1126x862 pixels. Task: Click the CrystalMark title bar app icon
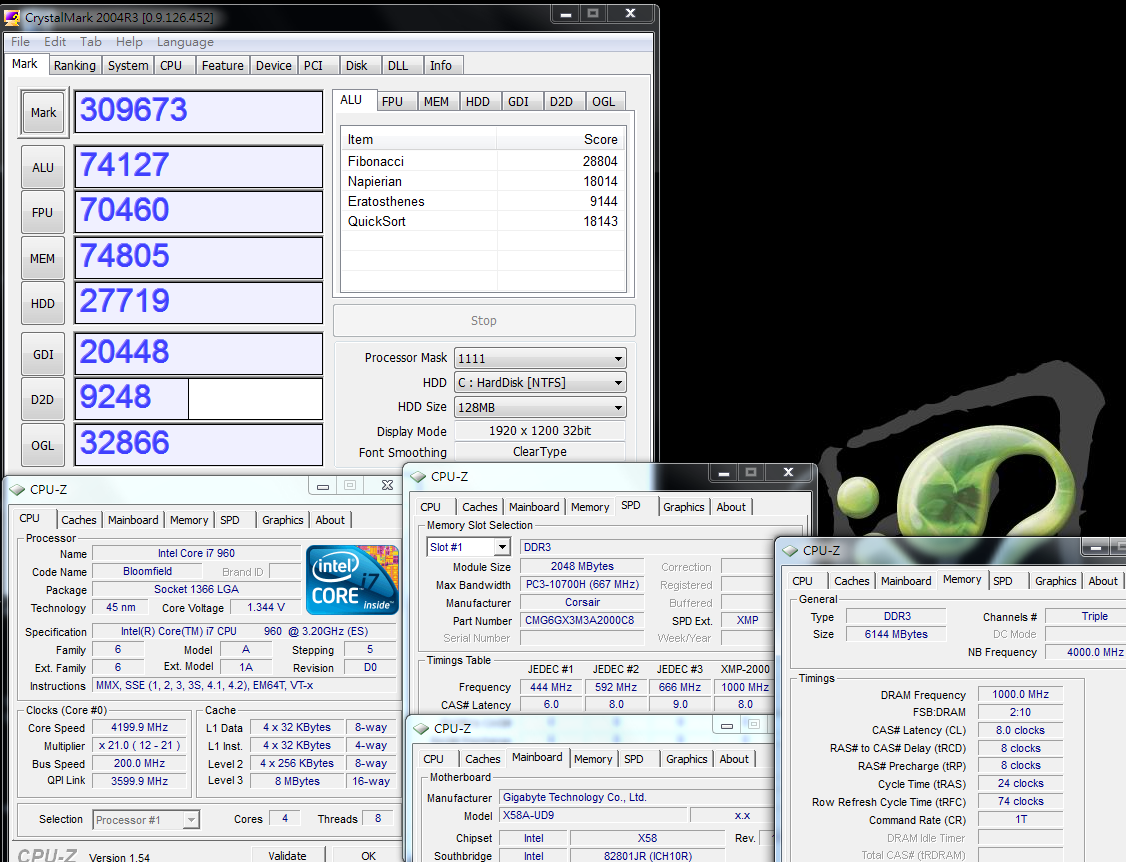coord(12,17)
